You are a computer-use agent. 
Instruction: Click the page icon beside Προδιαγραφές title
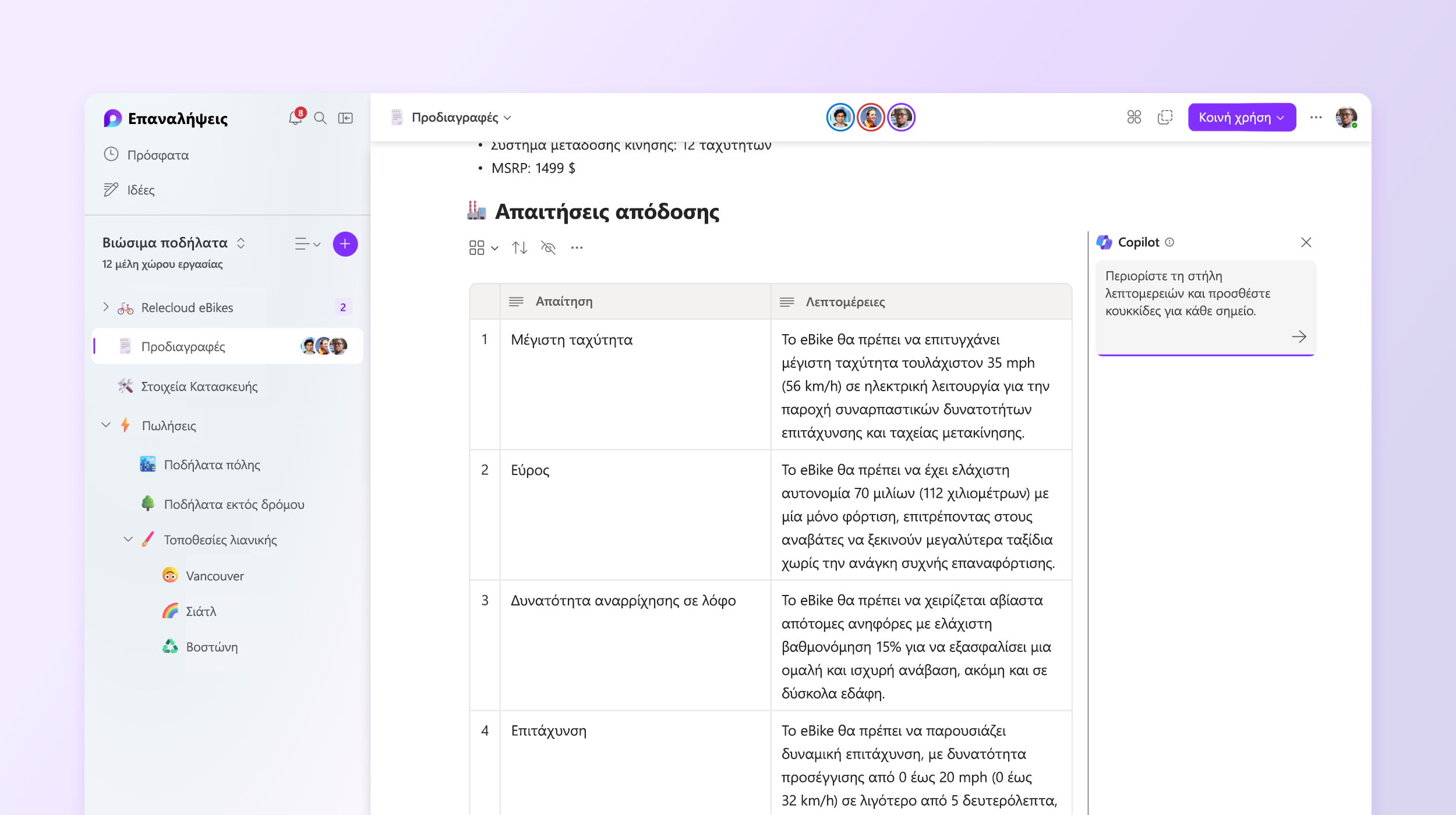(397, 118)
